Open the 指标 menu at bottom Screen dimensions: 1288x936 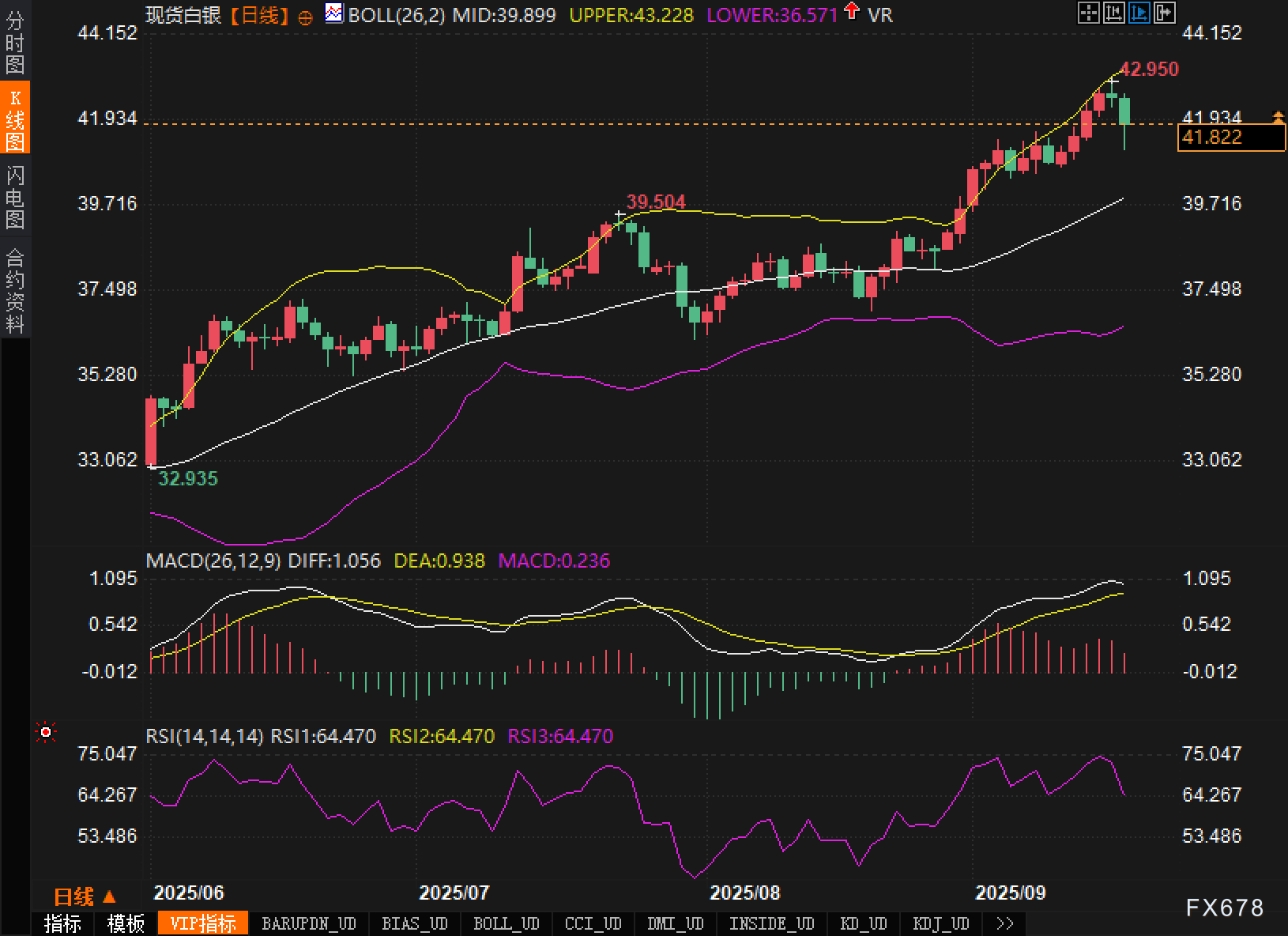(x=62, y=923)
